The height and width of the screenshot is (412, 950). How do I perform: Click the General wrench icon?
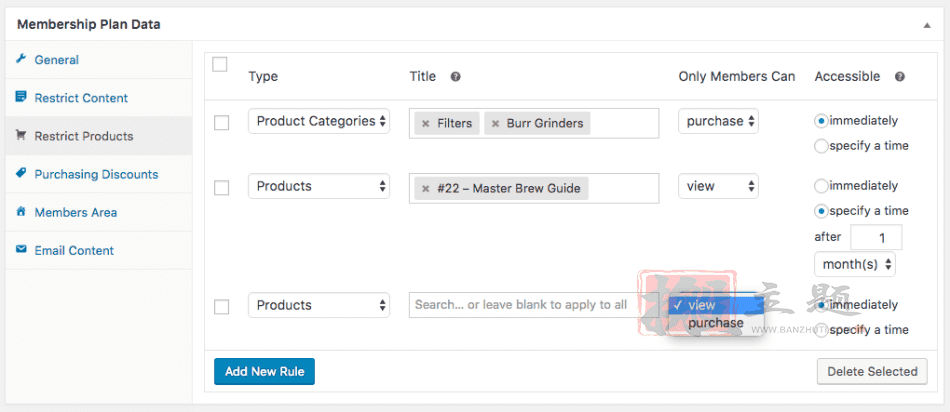(21, 59)
